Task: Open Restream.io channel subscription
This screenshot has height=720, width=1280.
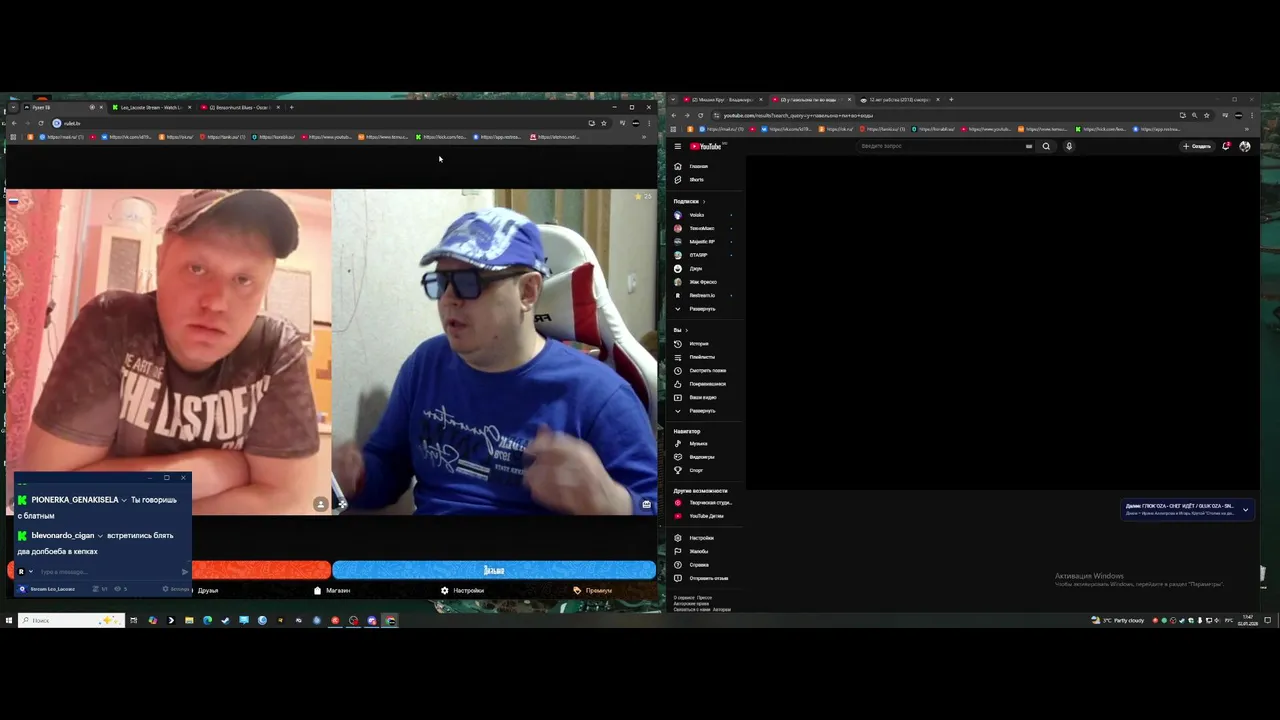Action: click(703, 295)
